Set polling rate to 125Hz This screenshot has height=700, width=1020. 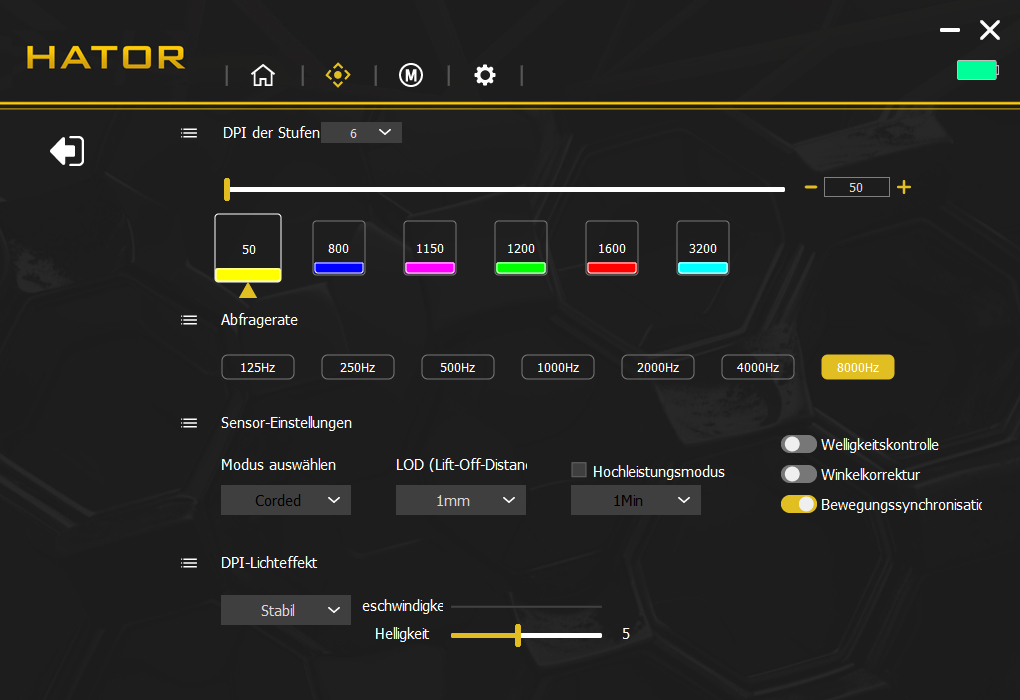coord(258,367)
